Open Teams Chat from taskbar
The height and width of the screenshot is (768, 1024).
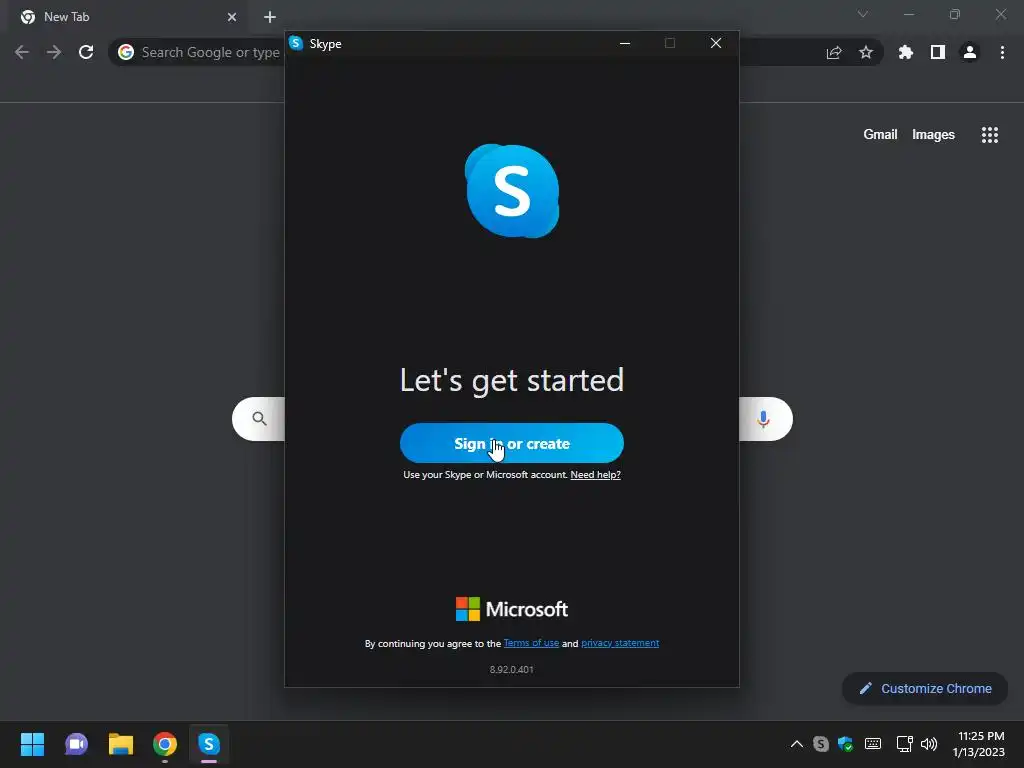coord(76,744)
